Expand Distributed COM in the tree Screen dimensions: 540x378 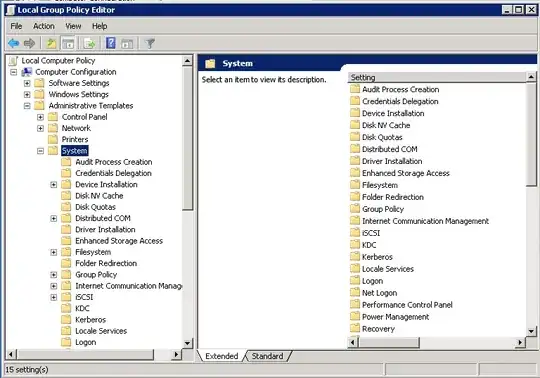click(54, 218)
